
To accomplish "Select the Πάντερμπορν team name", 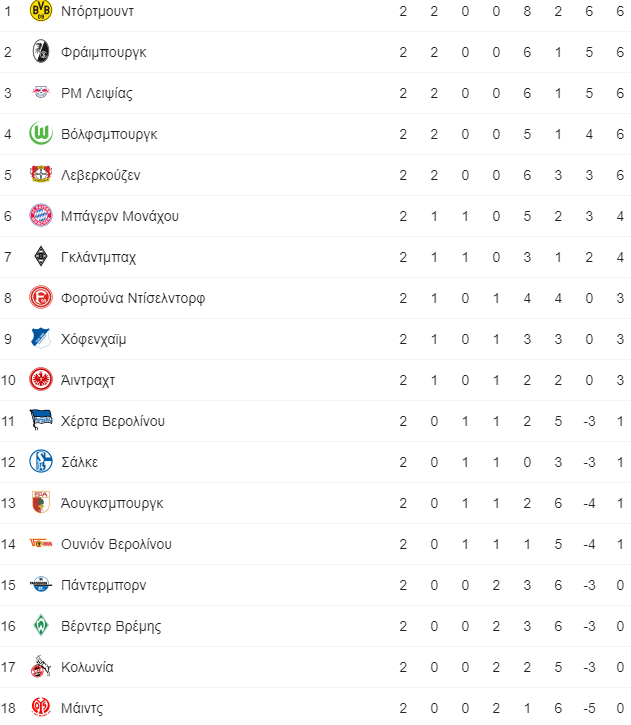I will point(104,585).
